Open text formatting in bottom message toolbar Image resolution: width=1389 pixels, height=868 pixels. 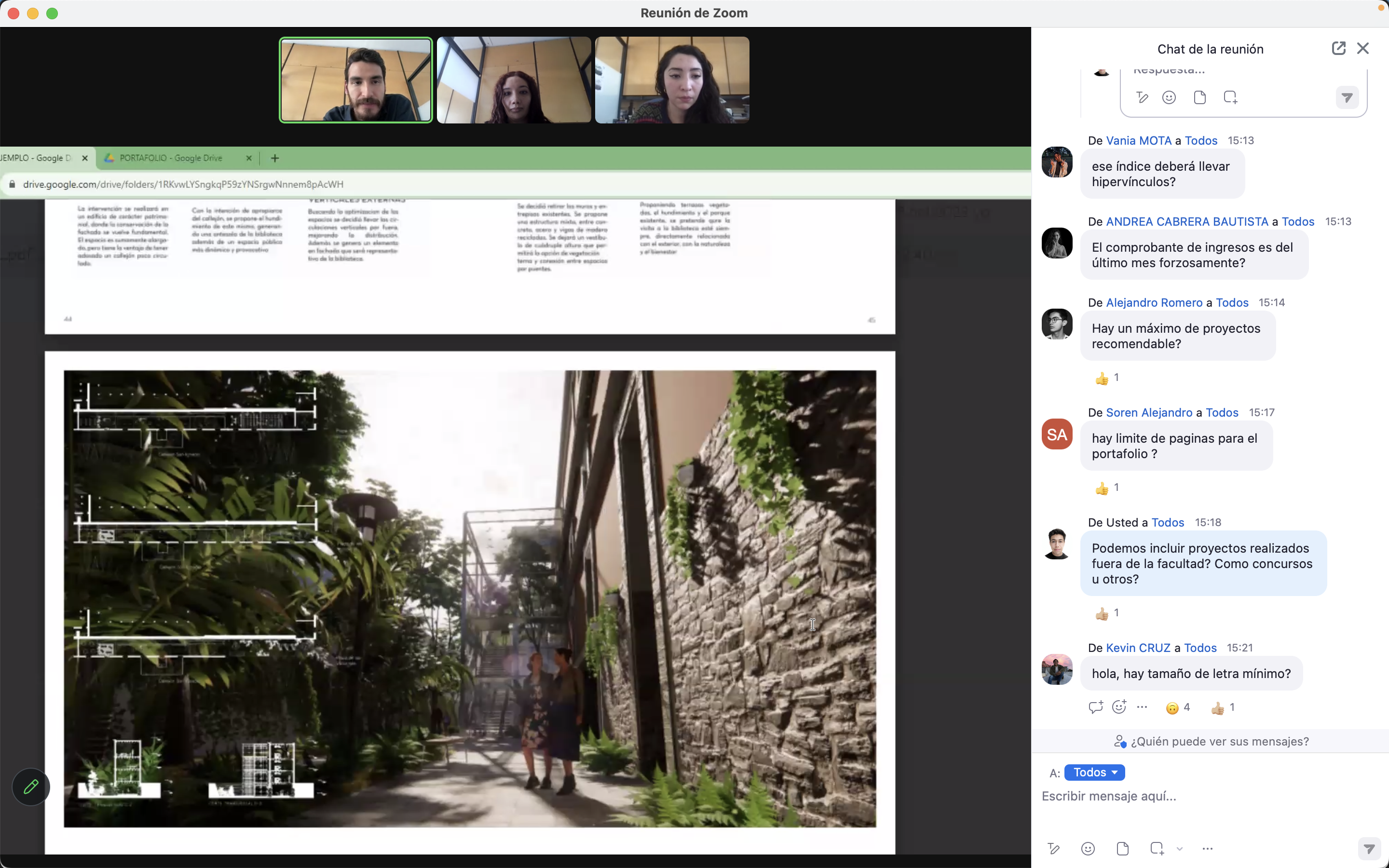[x=1053, y=849]
